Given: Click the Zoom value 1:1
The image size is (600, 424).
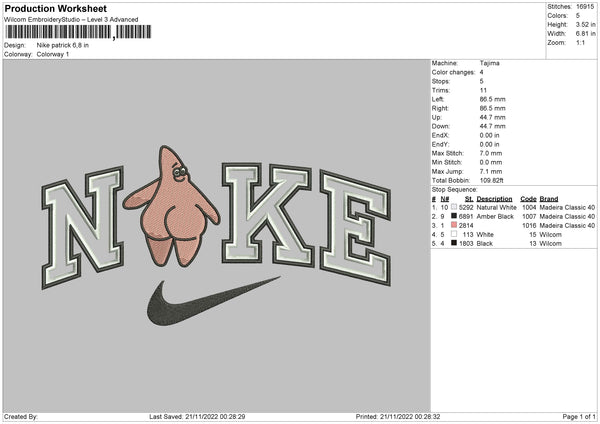Looking at the screenshot, I should tap(580, 43).
